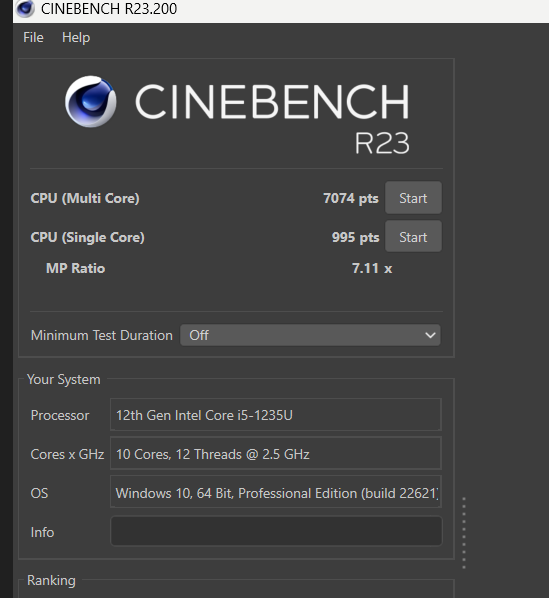
Task: Click the CPU (Multi Core) label
Action: [85, 198]
